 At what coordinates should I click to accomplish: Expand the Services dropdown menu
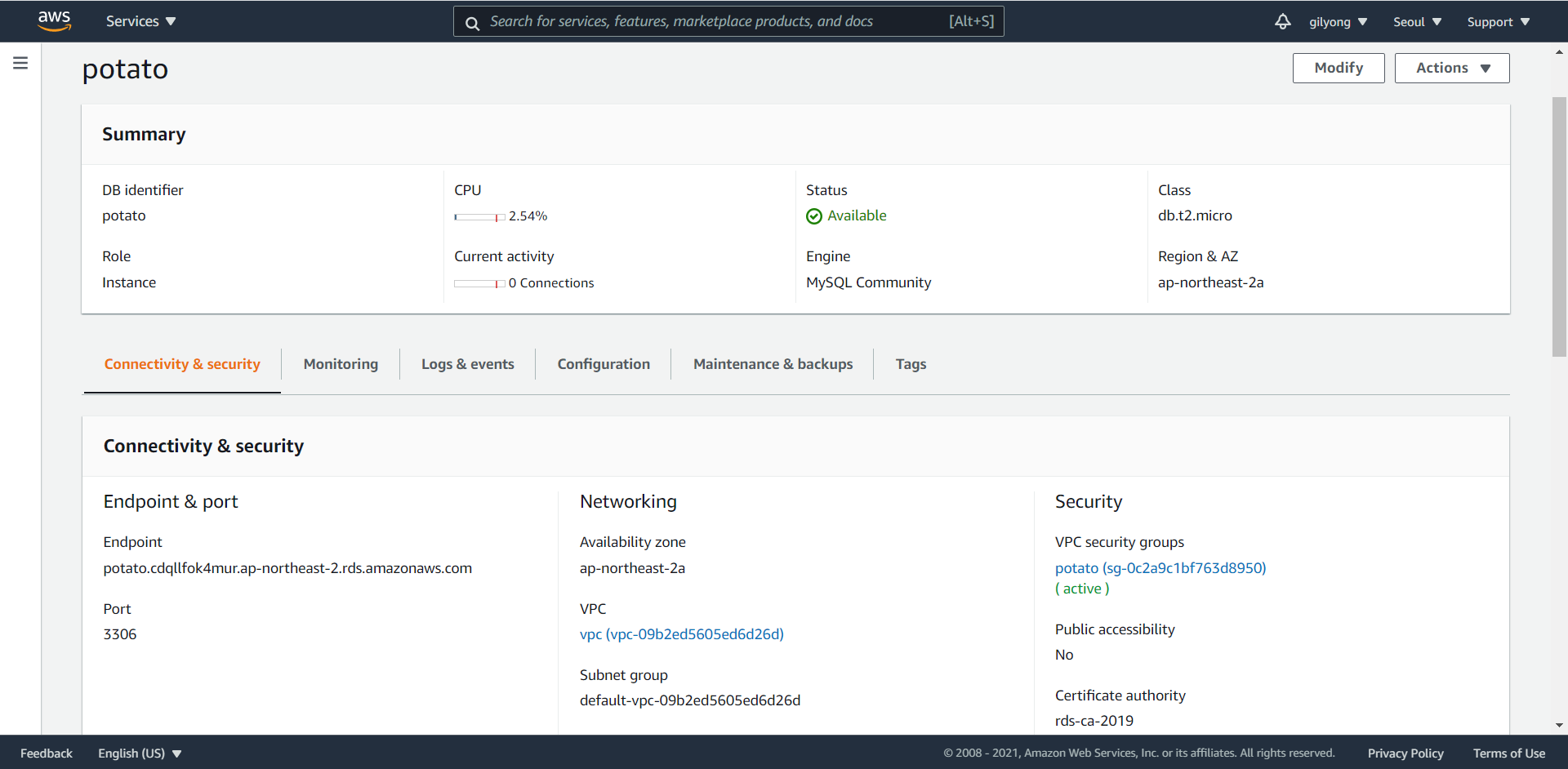140,21
